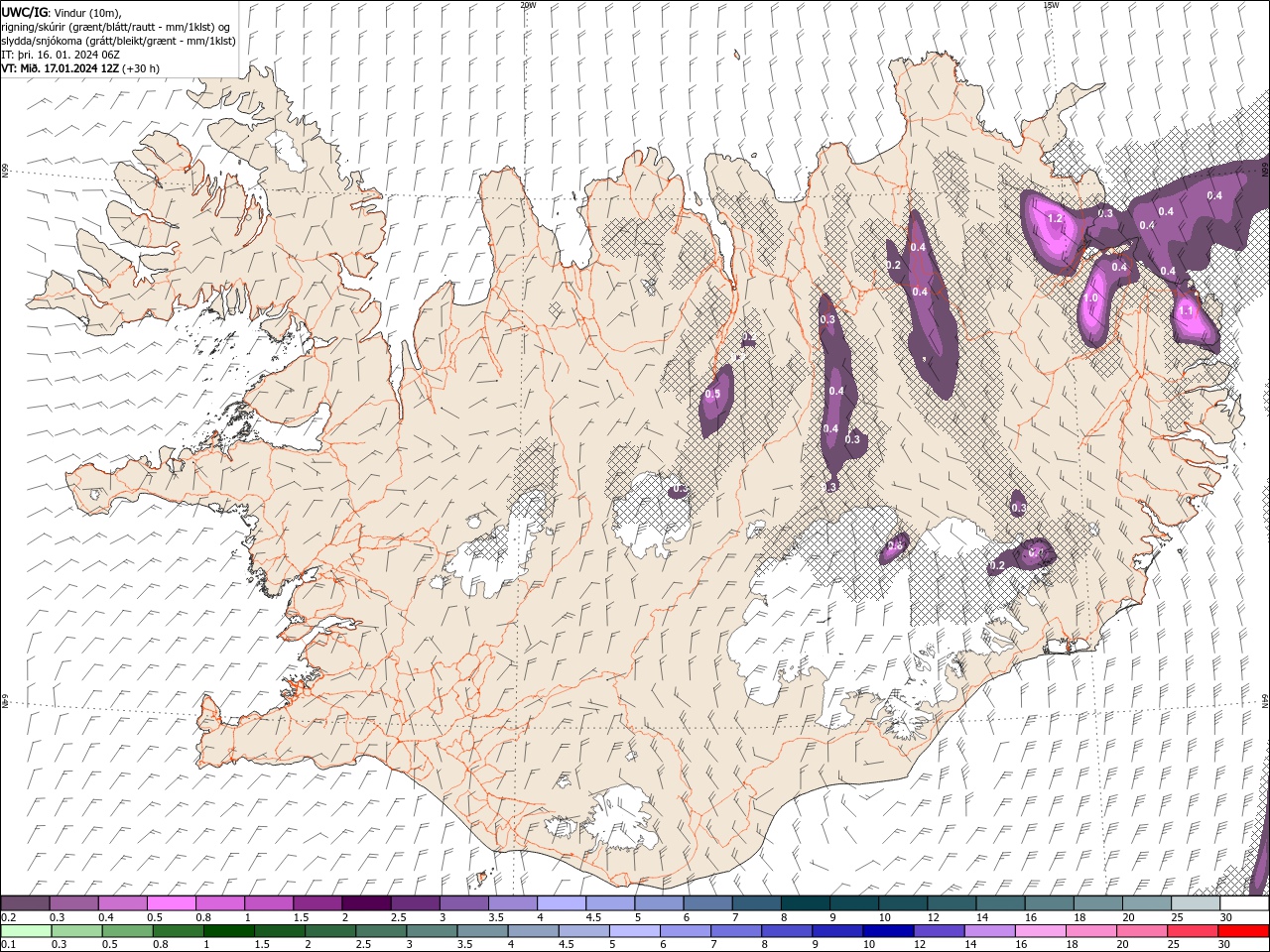Click the palest green swatch starting rain legend
1270x952 pixels.
click(26, 931)
